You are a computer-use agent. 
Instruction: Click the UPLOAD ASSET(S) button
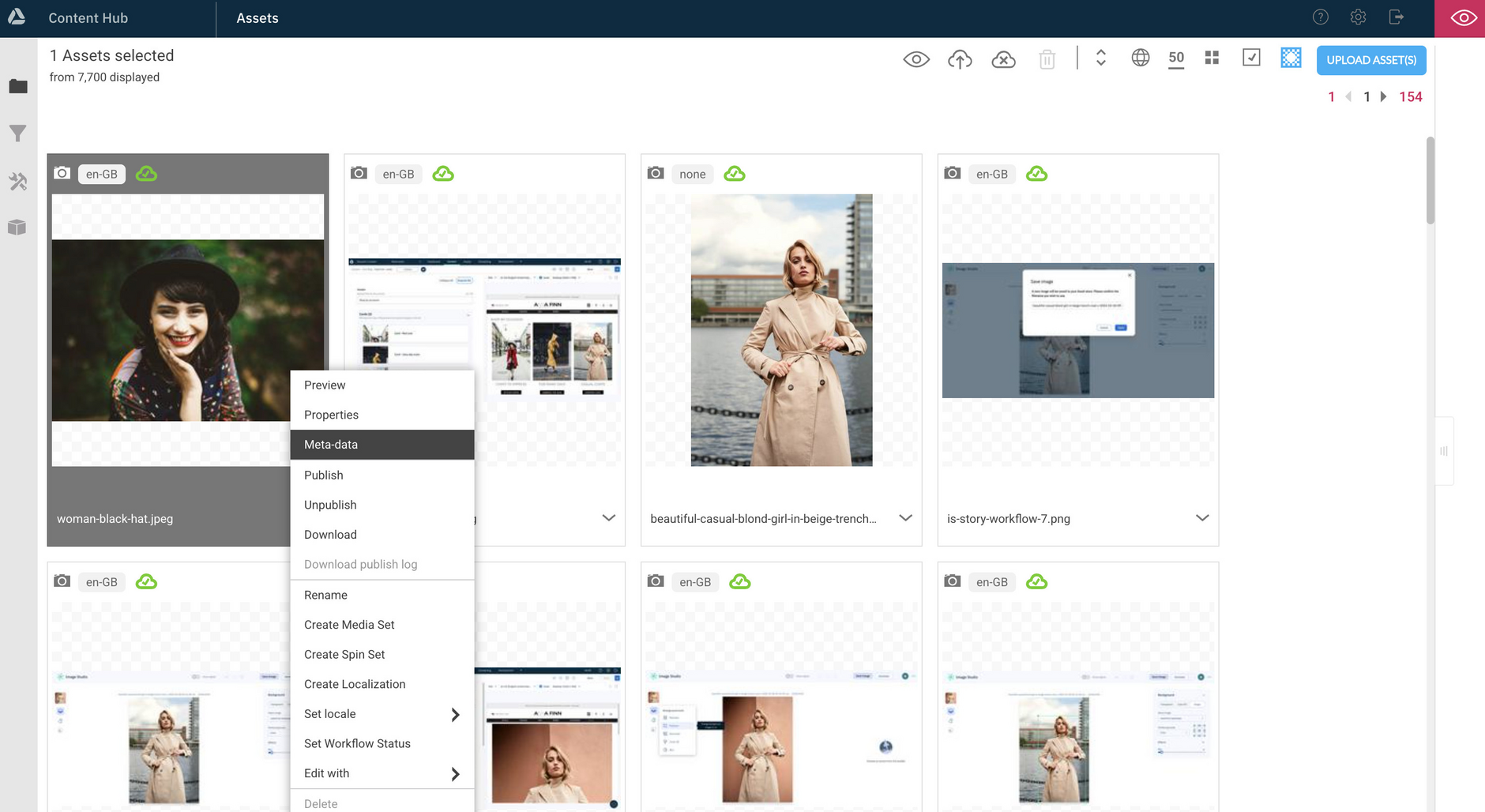coord(1371,60)
